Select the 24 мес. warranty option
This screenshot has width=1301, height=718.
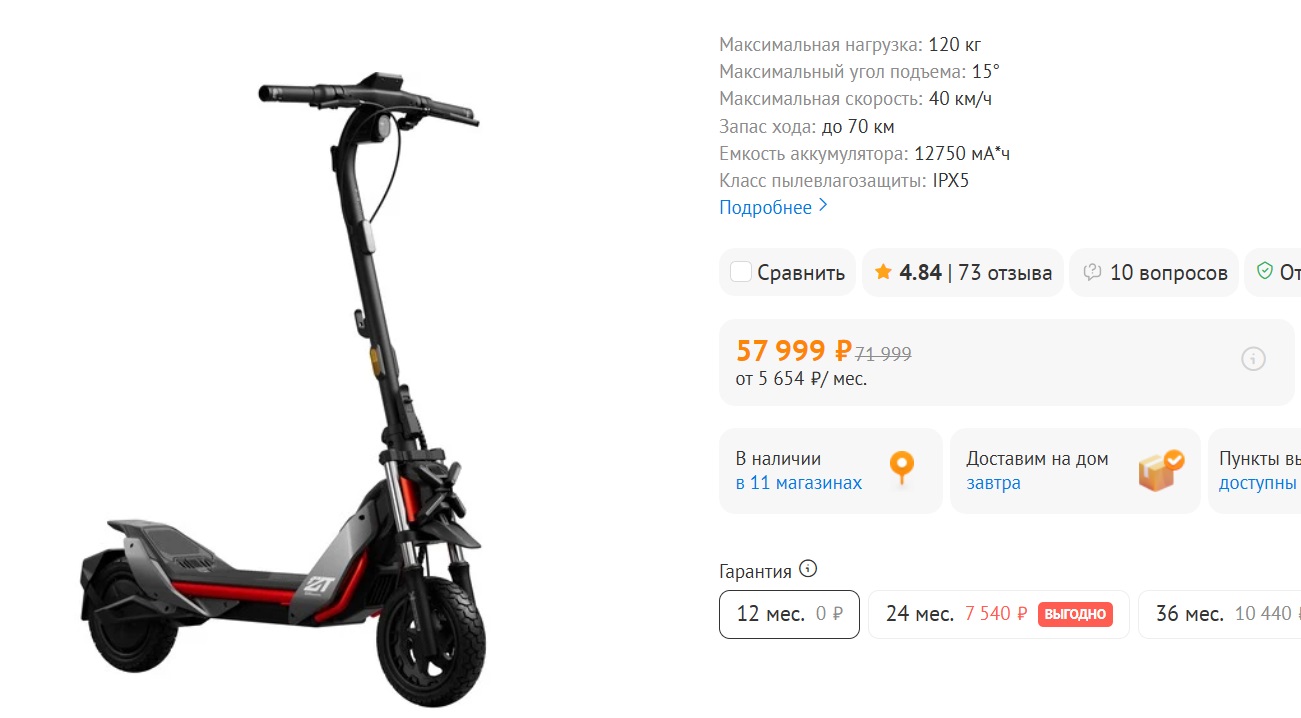click(998, 614)
